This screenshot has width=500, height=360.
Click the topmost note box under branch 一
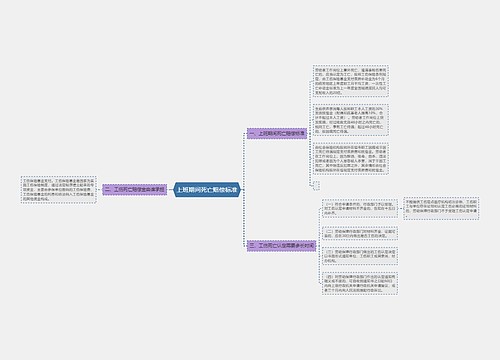[351, 81]
